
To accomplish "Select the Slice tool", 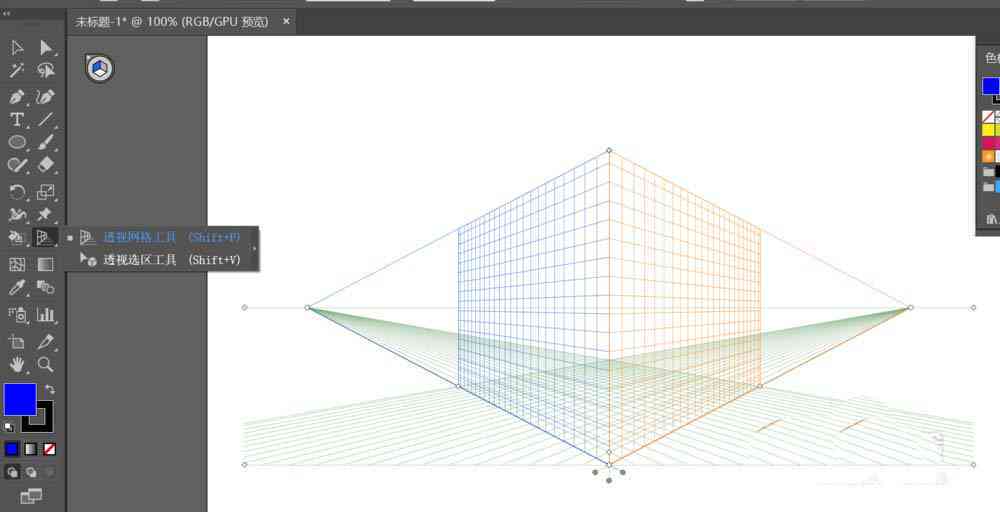I will (46, 342).
